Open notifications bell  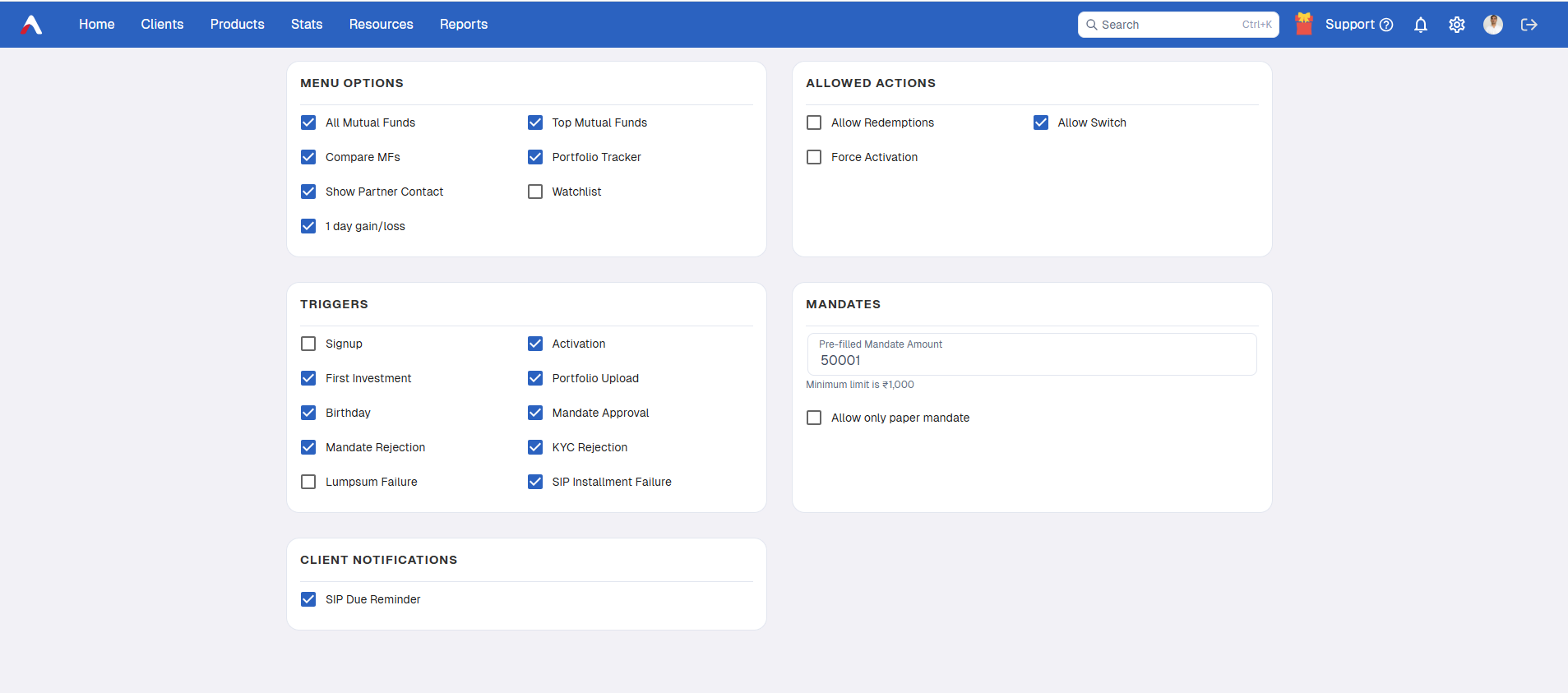coord(1421,25)
